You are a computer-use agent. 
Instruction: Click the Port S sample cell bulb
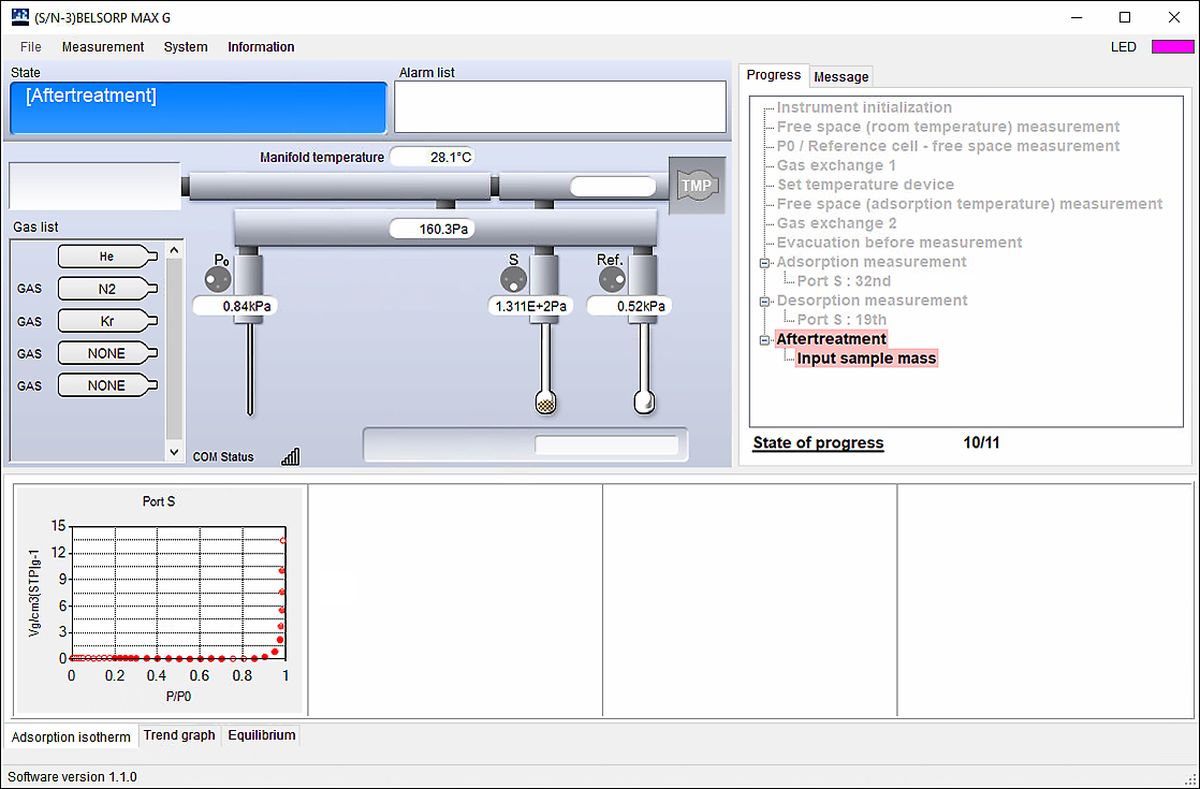[x=545, y=402]
